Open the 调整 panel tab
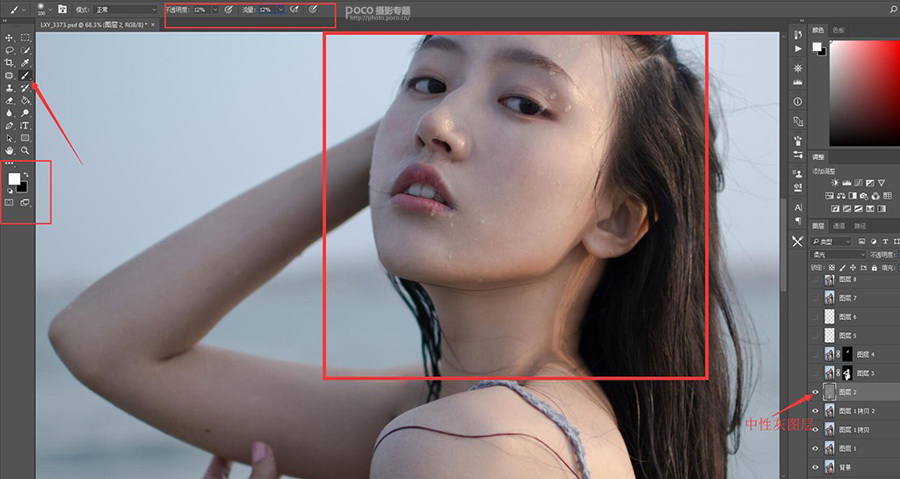The height and width of the screenshot is (479, 900). (818, 157)
